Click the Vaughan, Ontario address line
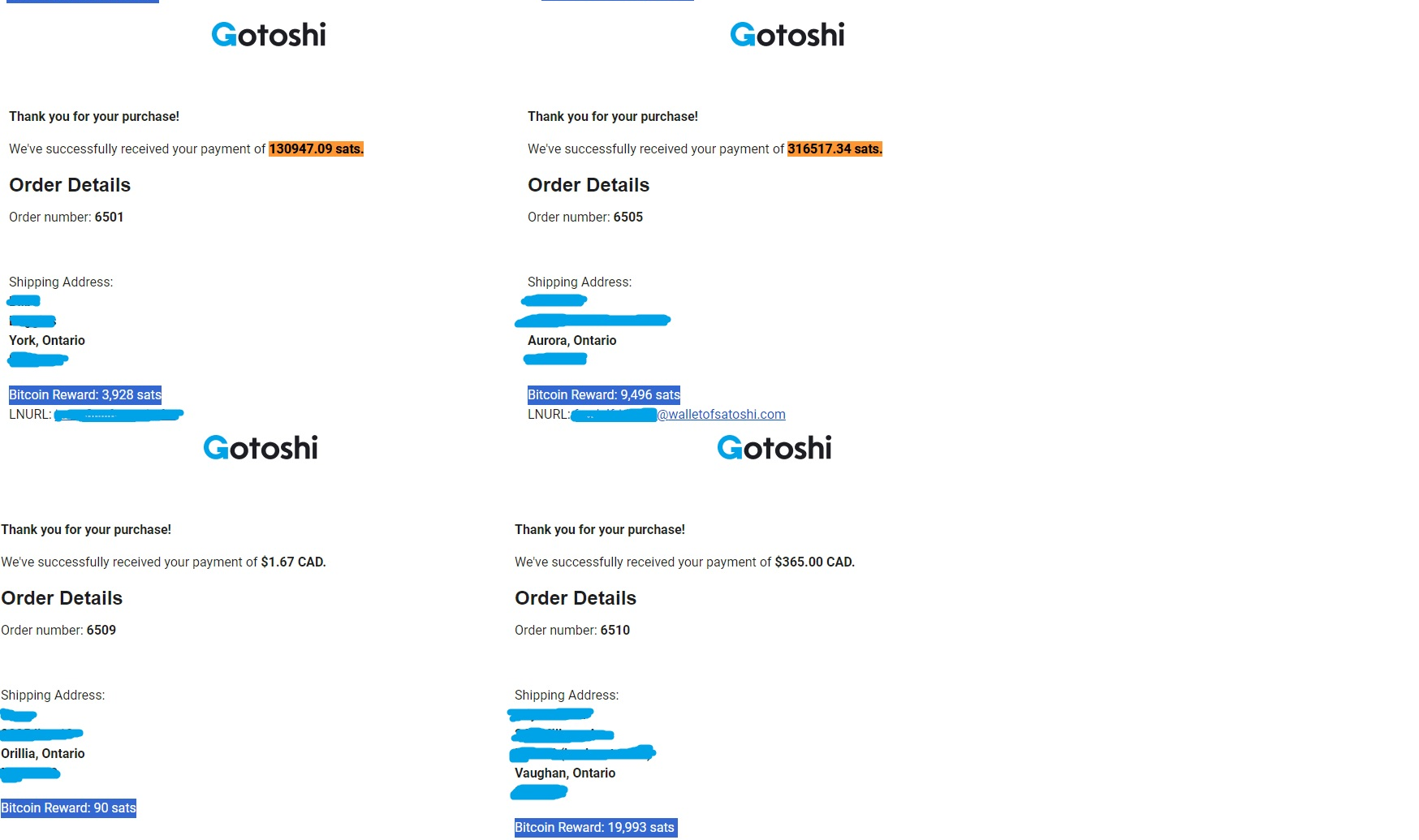 (x=565, y=773)
